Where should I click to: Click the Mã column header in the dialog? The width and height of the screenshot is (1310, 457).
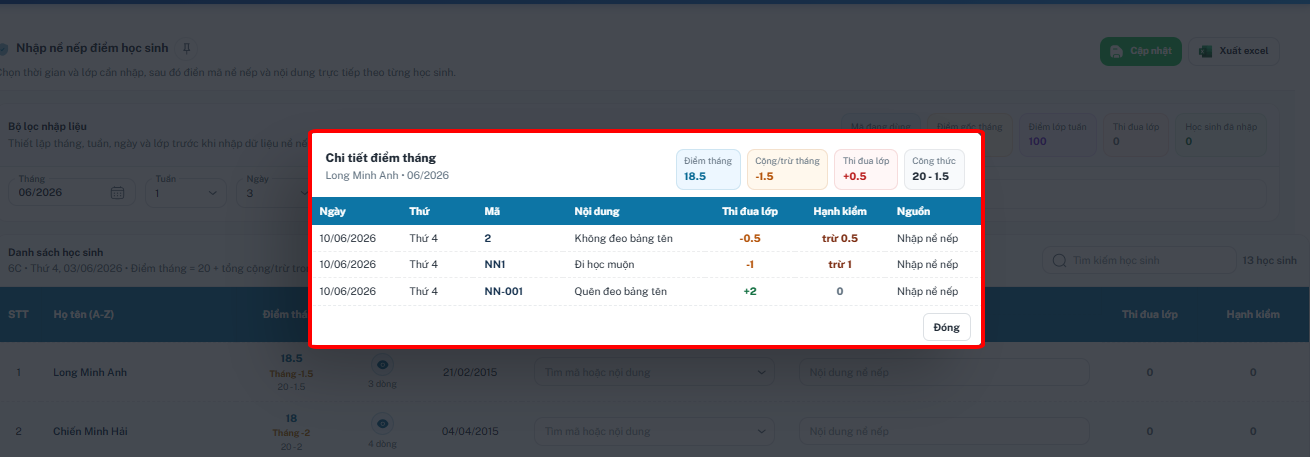pyautogui.click(x=492, y=211)
